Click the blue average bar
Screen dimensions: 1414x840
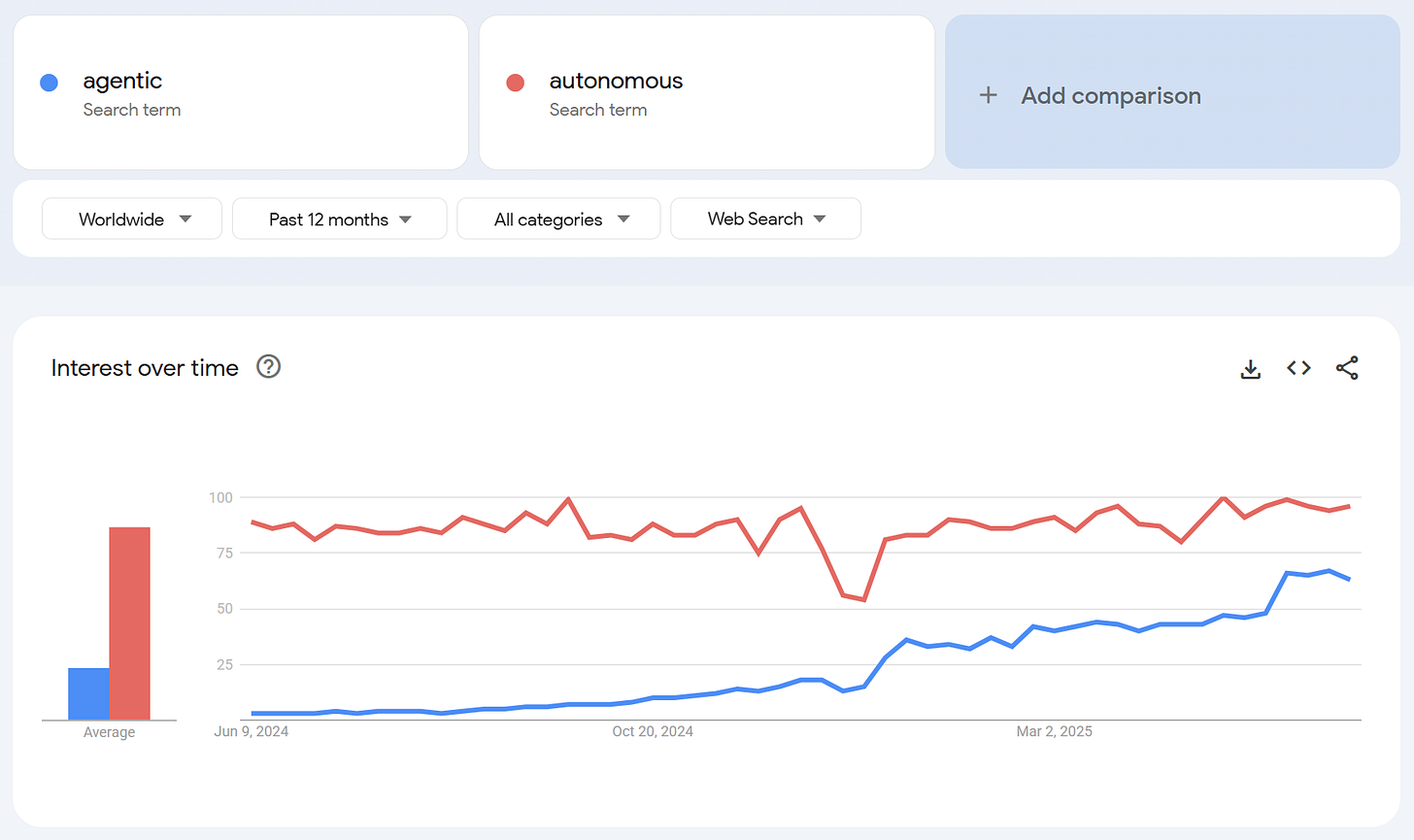[x=88, y=693]
